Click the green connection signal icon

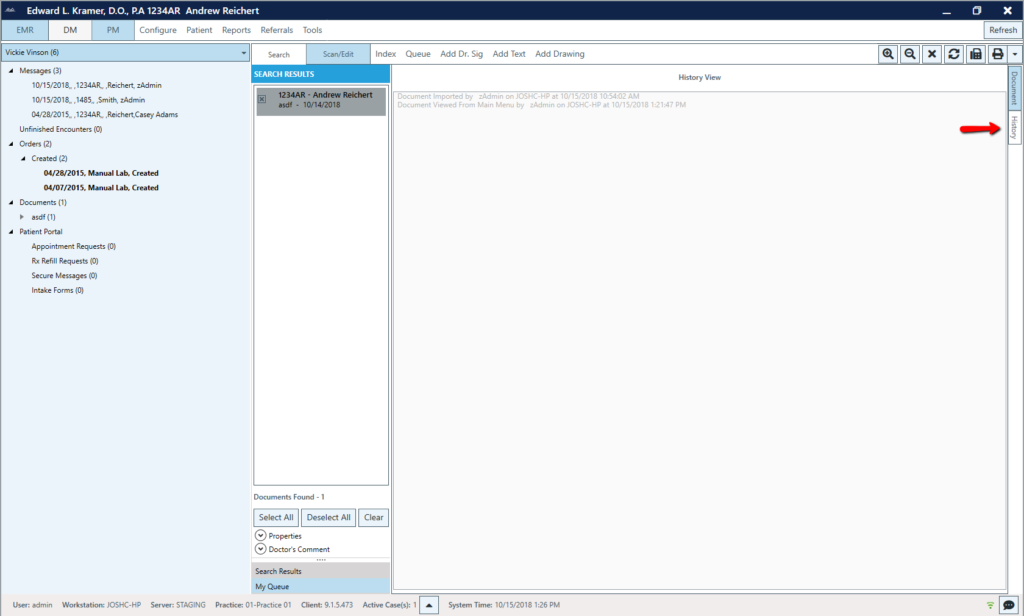click(x=990, y=605)
